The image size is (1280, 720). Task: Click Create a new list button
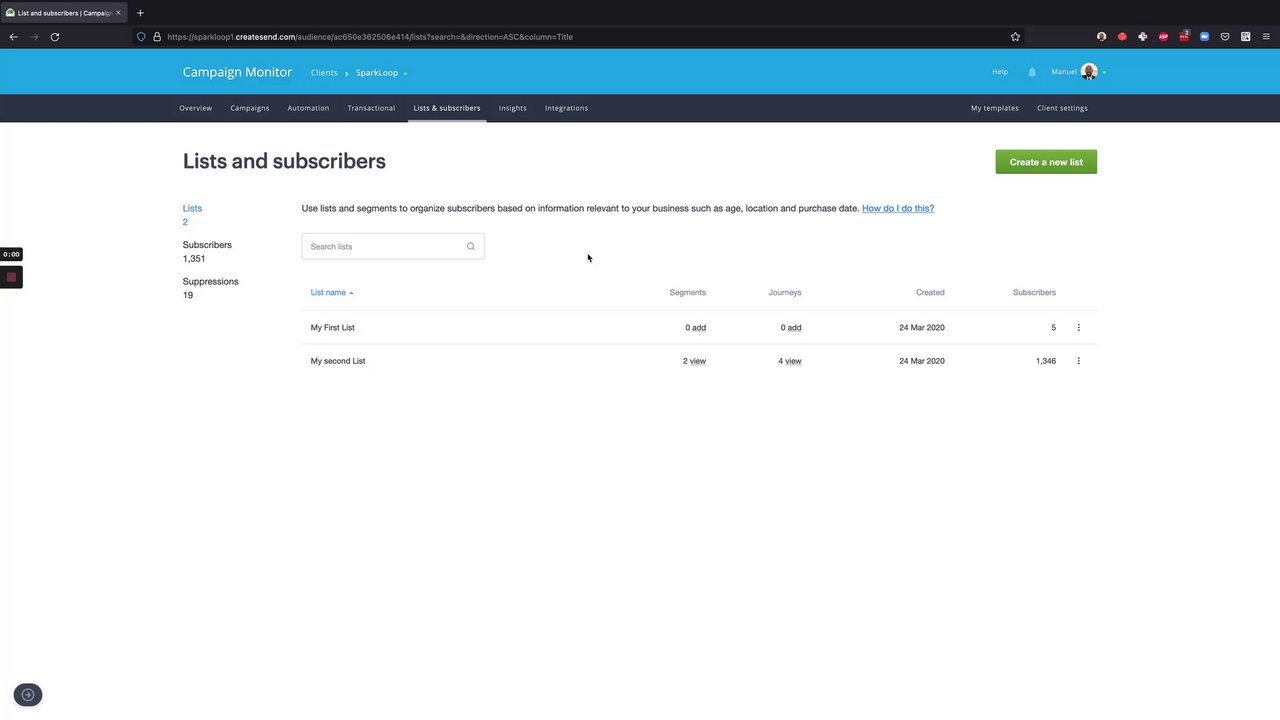[x=1046, y=162]
